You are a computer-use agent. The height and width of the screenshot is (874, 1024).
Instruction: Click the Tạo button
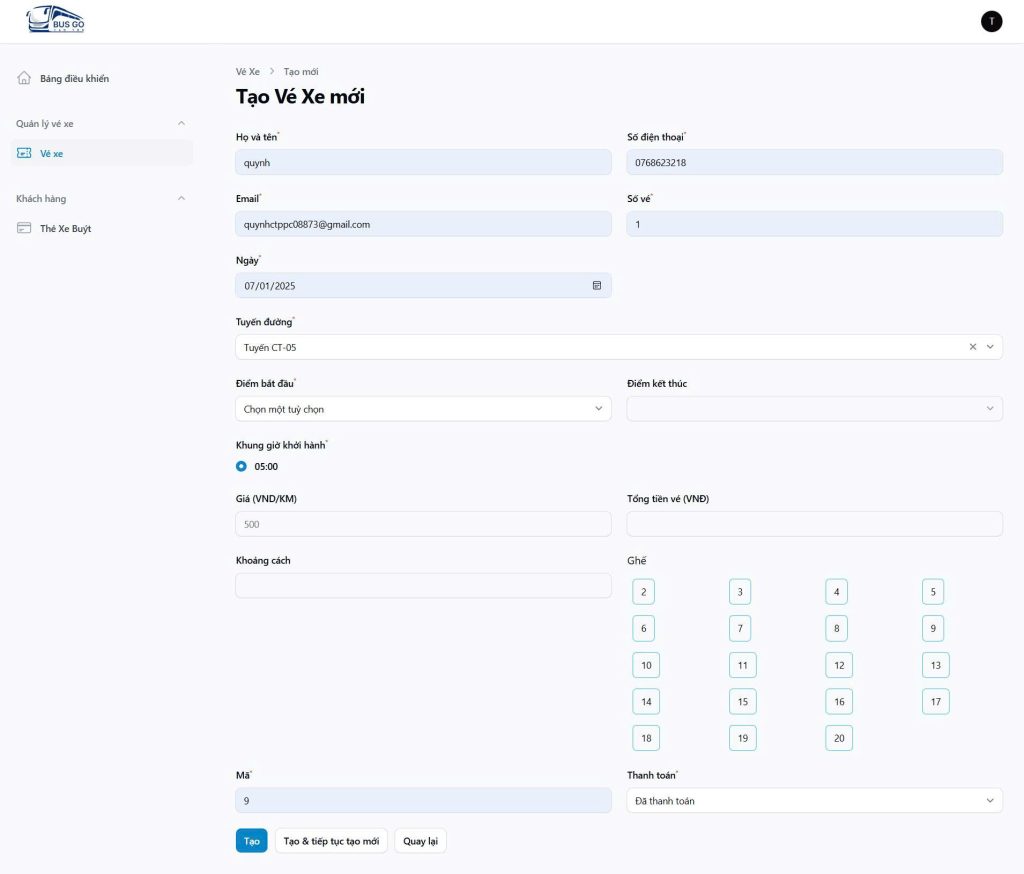click(x=251, y=841)
